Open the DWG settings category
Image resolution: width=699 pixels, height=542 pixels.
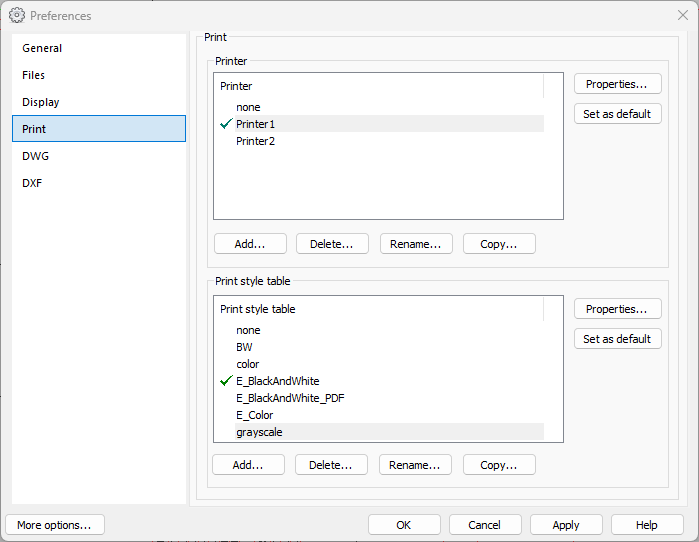36,156
